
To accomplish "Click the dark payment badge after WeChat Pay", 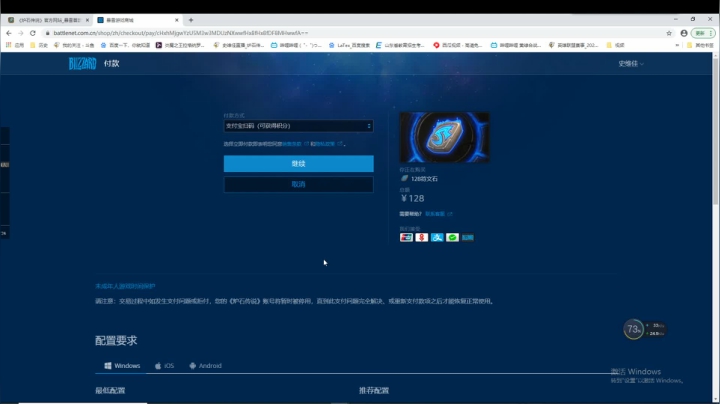I will (467, 237).
